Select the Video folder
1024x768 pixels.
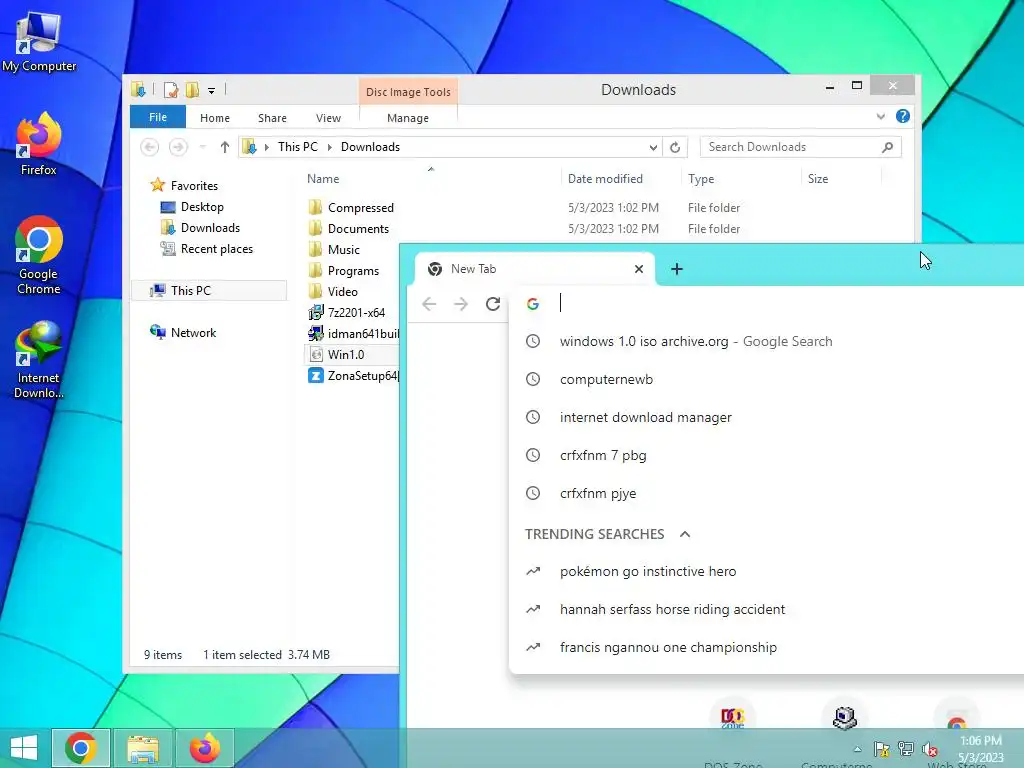(342, 291)
